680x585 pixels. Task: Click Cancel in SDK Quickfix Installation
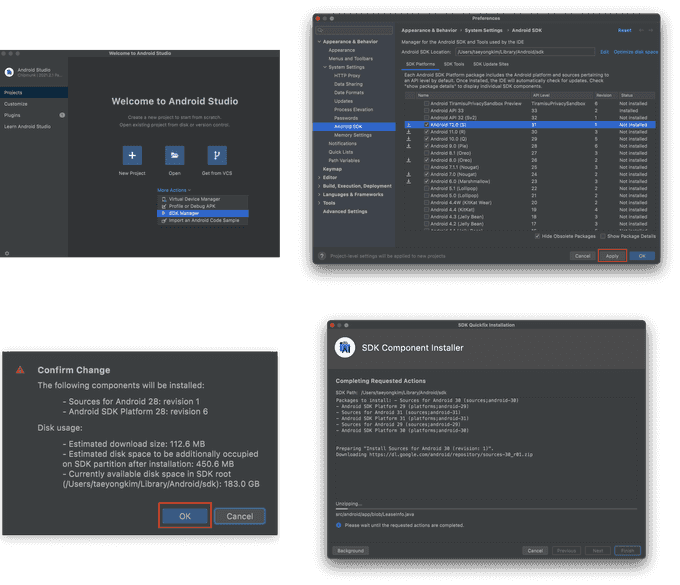535,551
